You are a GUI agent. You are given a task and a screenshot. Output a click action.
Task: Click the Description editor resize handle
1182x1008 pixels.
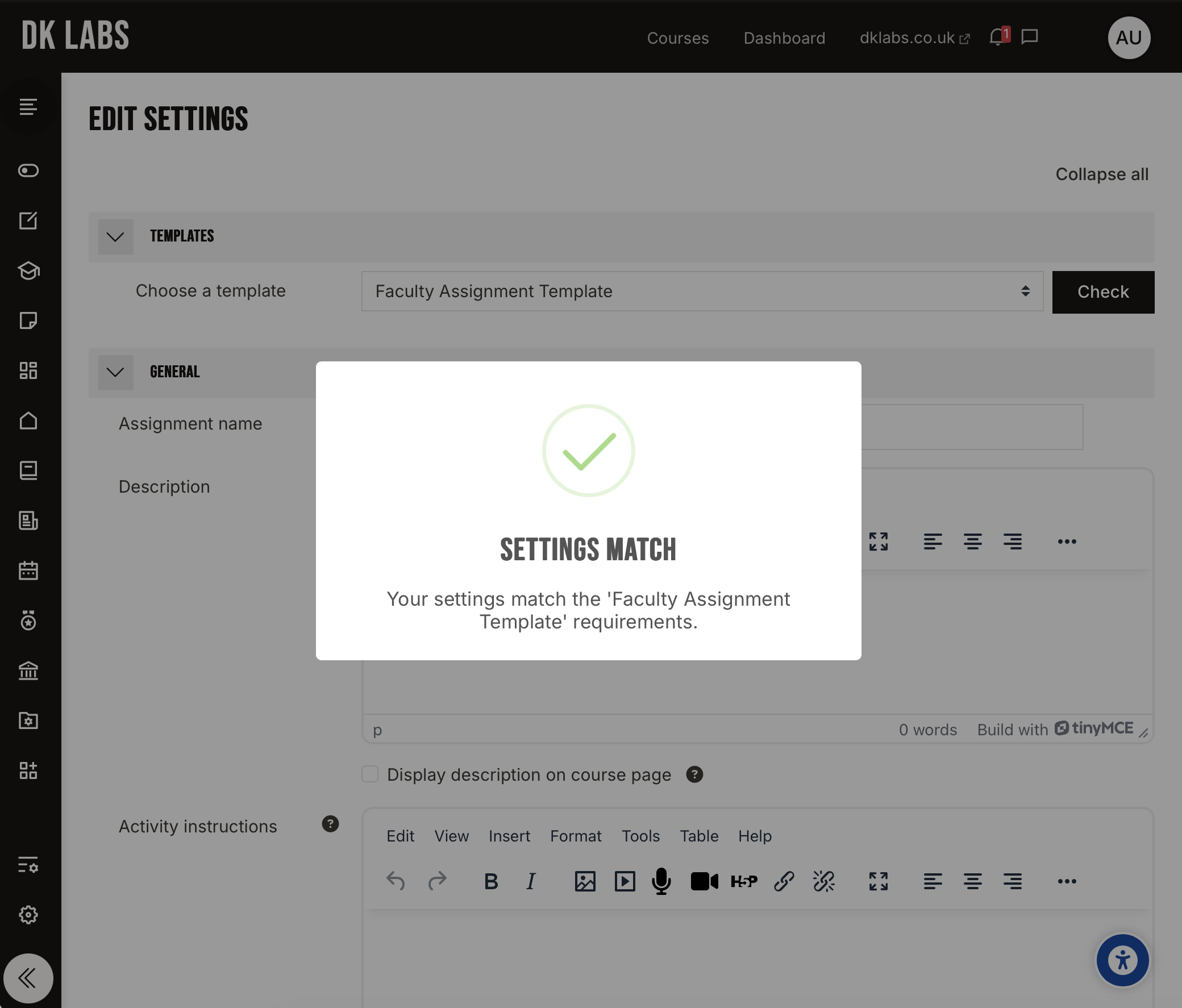coord(1143,733)
